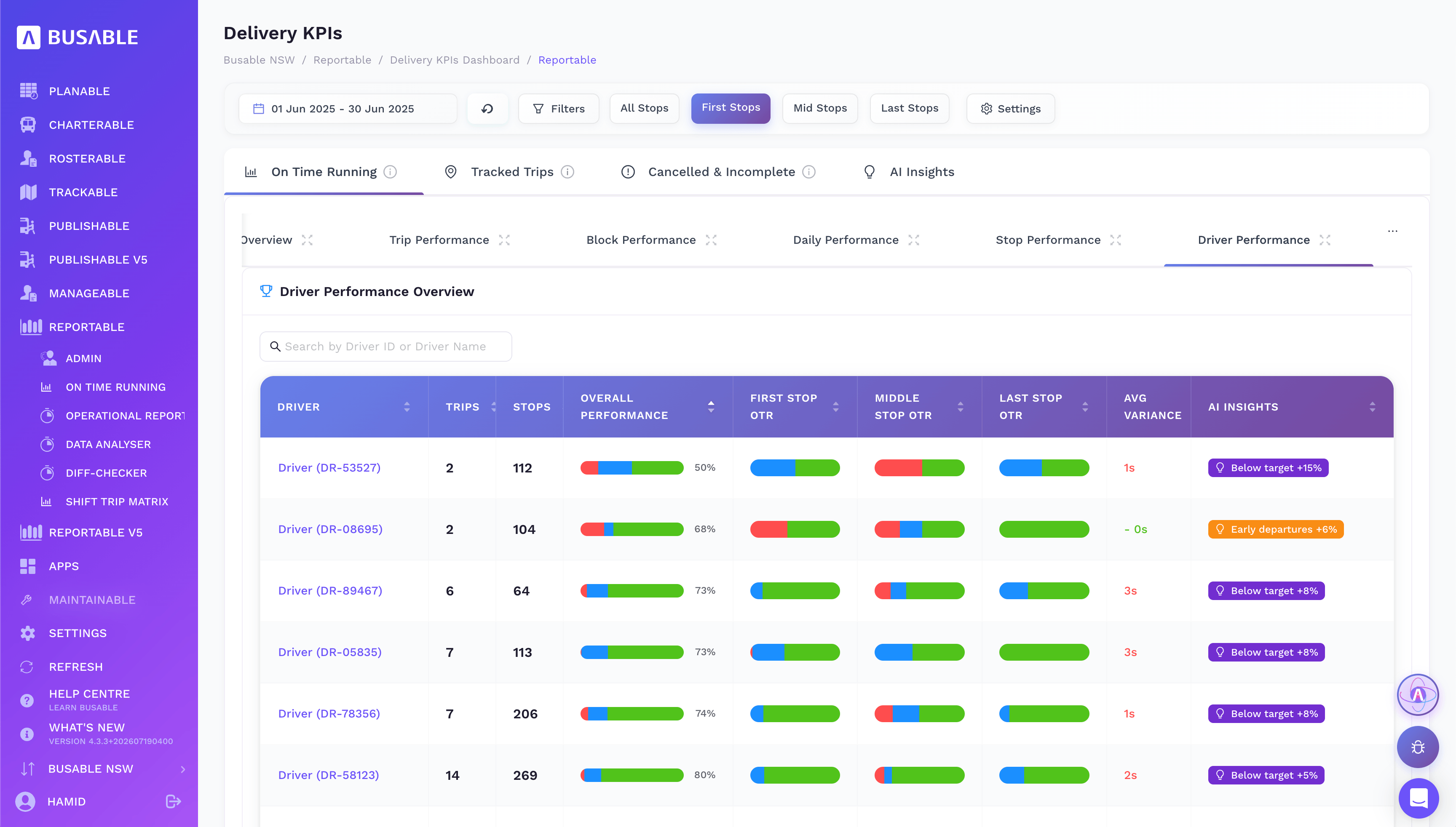This screenshot has width=1456, height=827.
Task: Select the Last Stops filter toggle
Action: tap(909, 108)
